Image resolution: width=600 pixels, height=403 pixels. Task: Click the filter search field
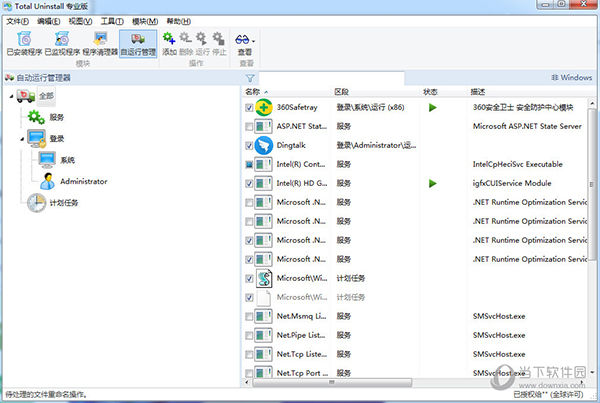tap(331, 78)
